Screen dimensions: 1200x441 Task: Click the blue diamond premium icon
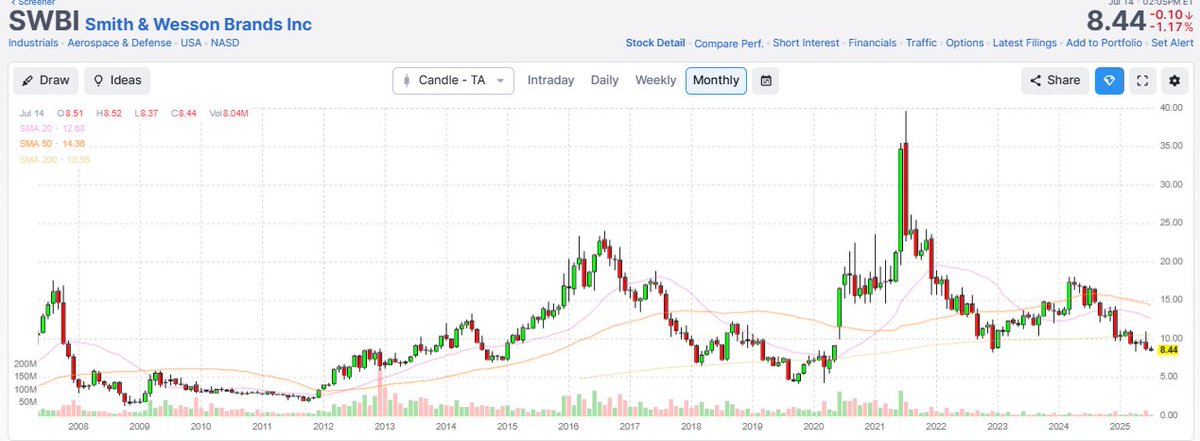[1109, 80]
